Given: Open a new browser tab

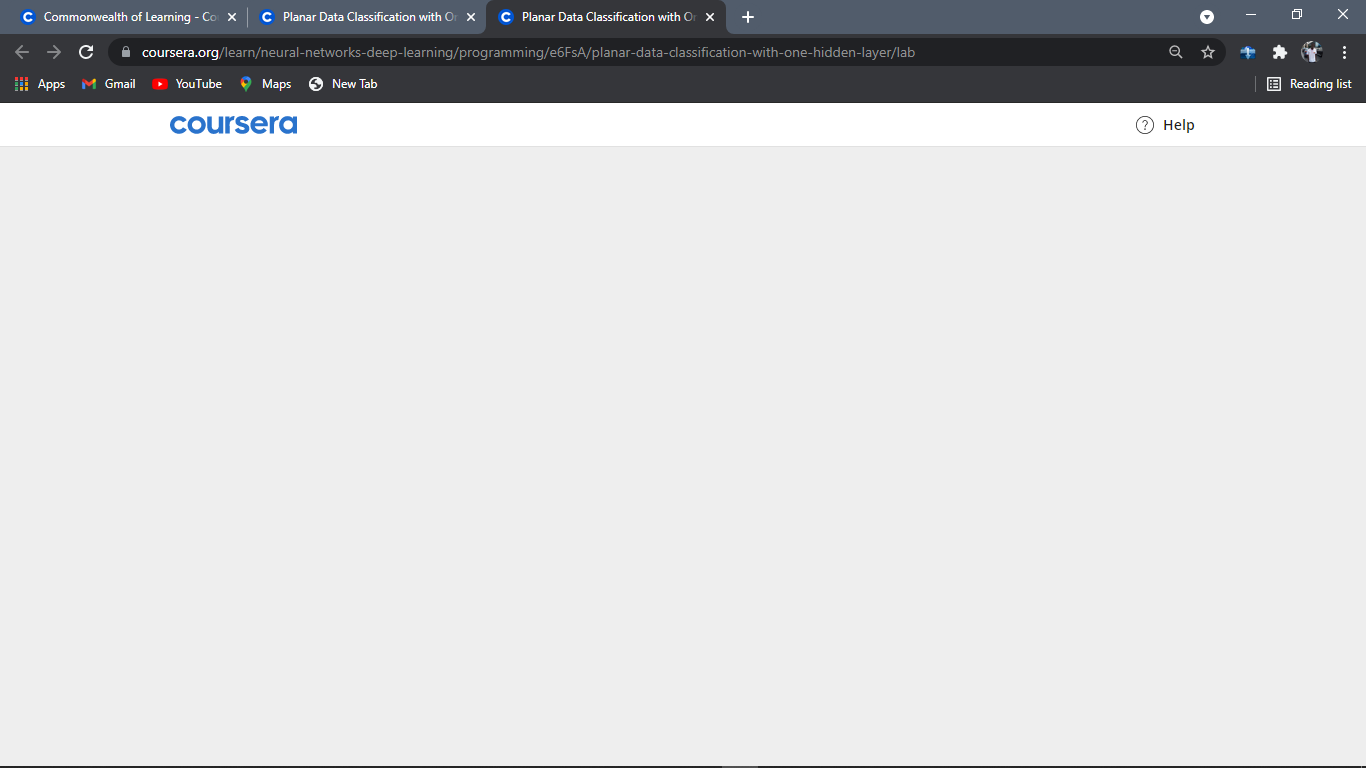Looking at the screenshot, I should tap(748, 17).
